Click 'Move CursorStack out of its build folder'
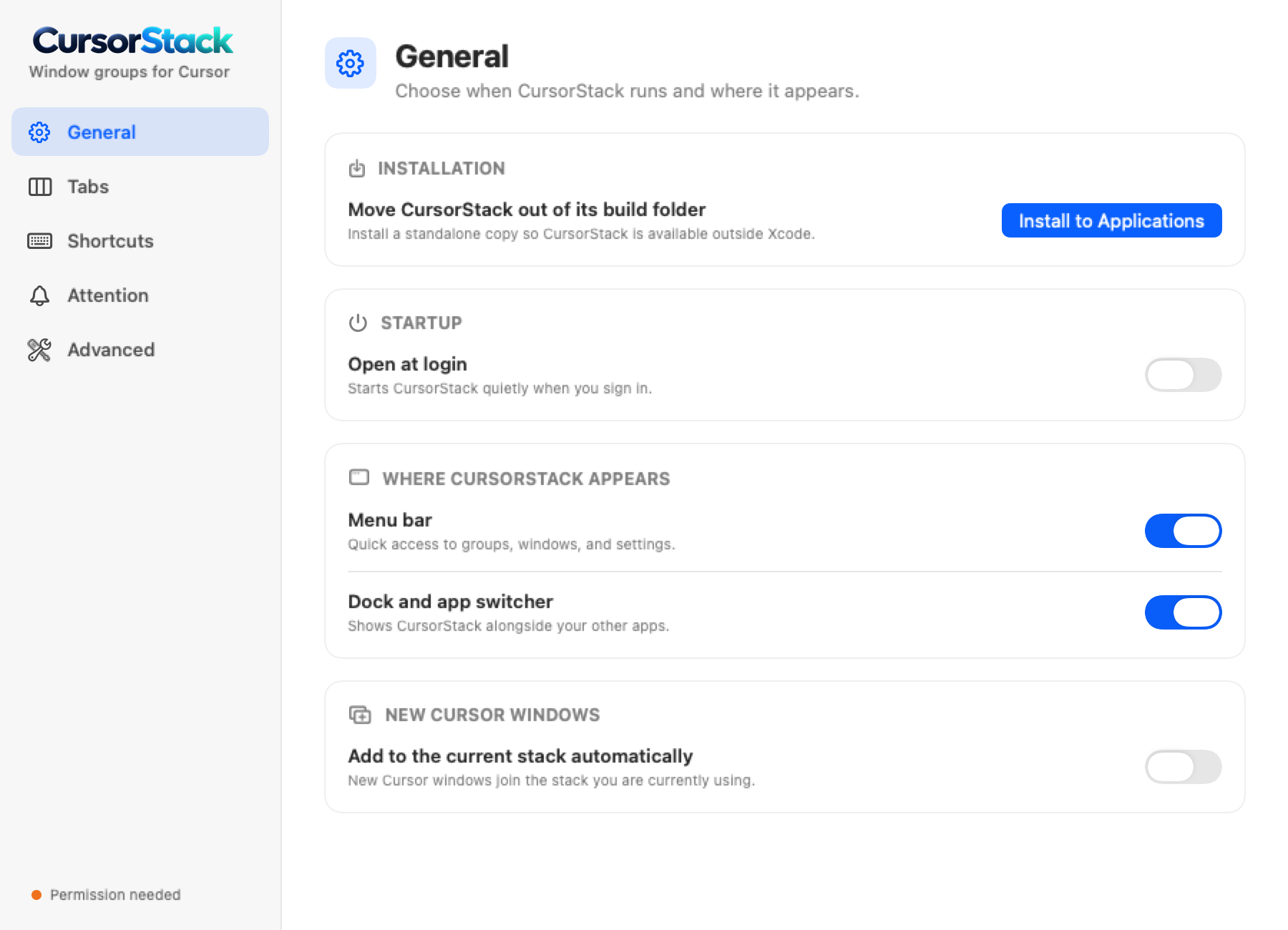Image resolution: width=1288 pixels, height=930 pixels. pyautogui.click(x=527, y=210)
